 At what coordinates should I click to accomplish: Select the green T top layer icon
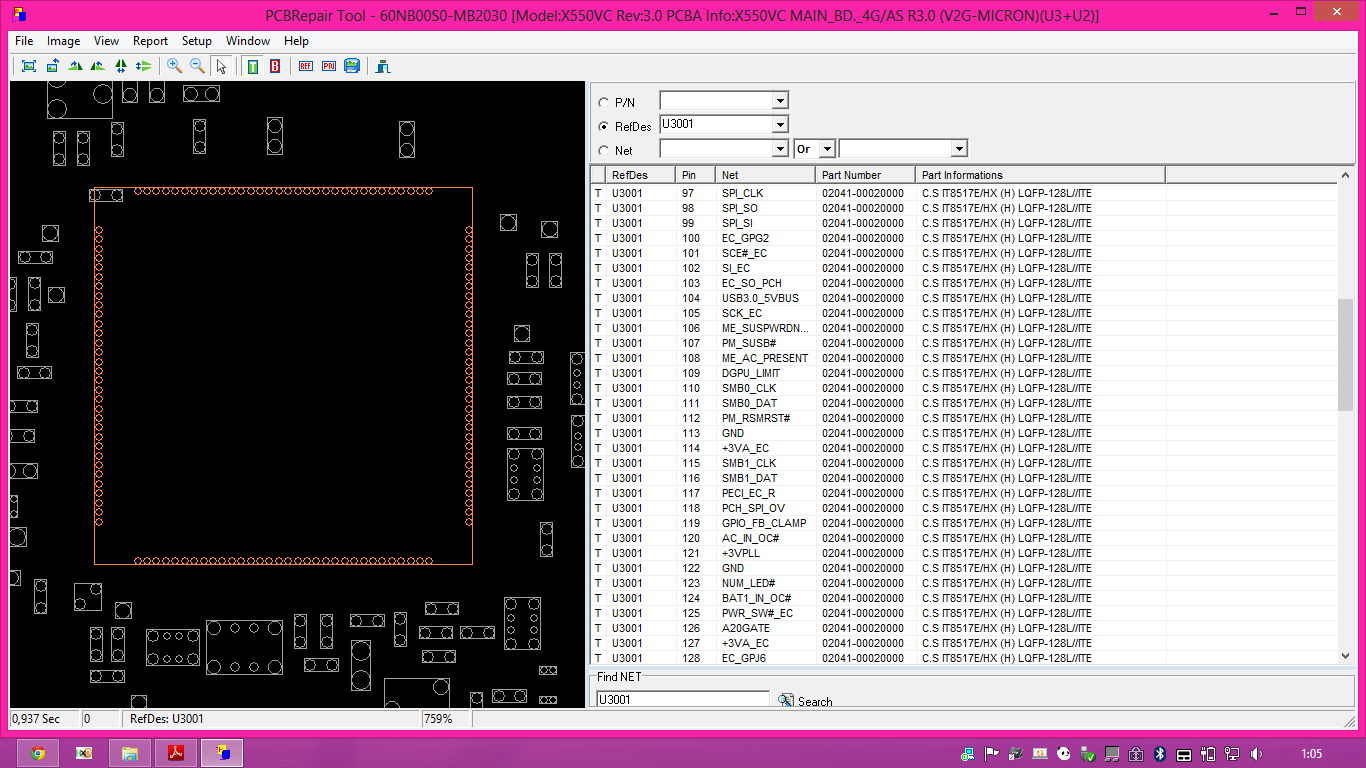[253, 66]
